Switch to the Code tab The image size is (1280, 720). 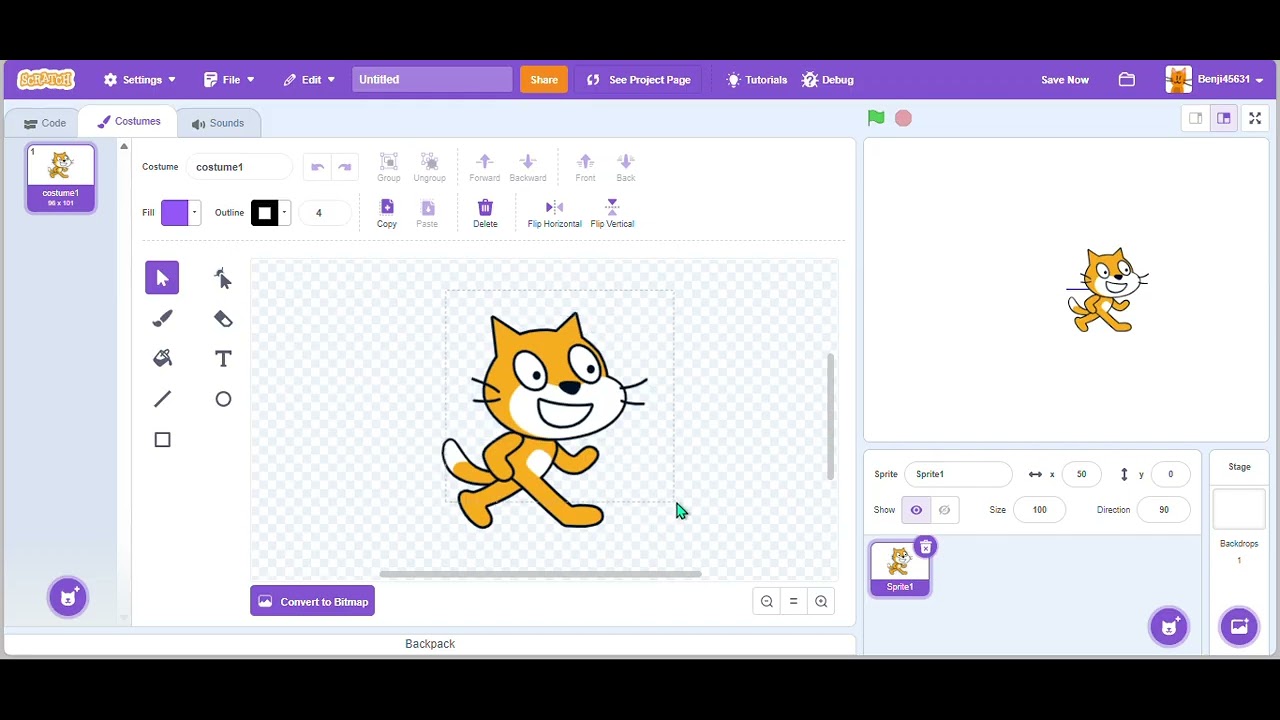click(x=45, y=123)
